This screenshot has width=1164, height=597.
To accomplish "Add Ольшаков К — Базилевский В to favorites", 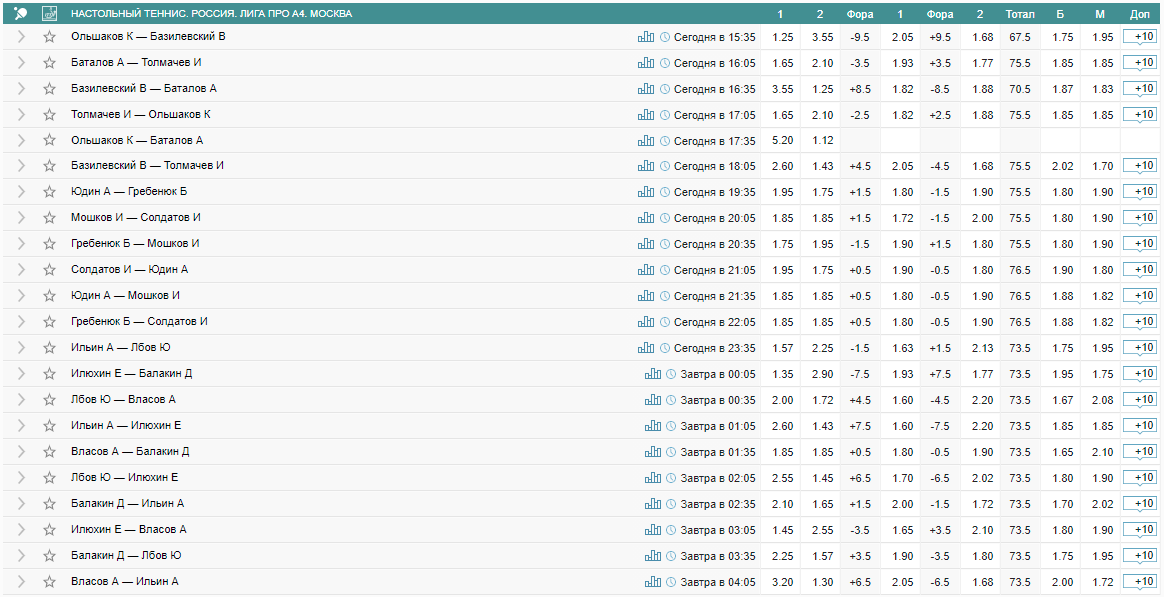I will (x=49, y=37).
